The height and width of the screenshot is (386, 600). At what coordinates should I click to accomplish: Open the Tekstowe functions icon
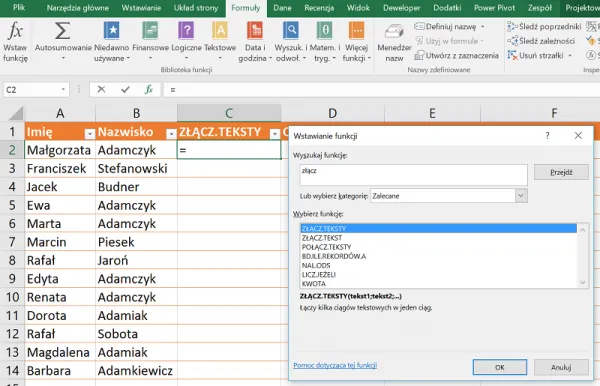(x=220, y=31)
